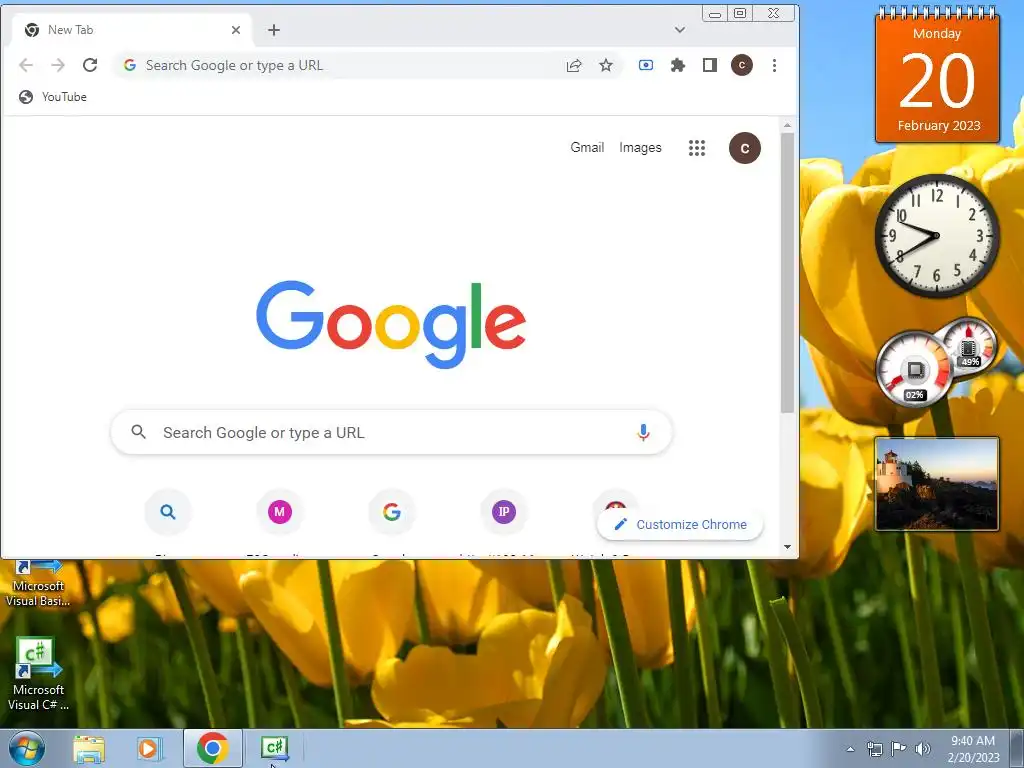This screenshot has width=1024, height=768.
Task: Click the Customize Chrome button
Action: (x=680, y=524)
